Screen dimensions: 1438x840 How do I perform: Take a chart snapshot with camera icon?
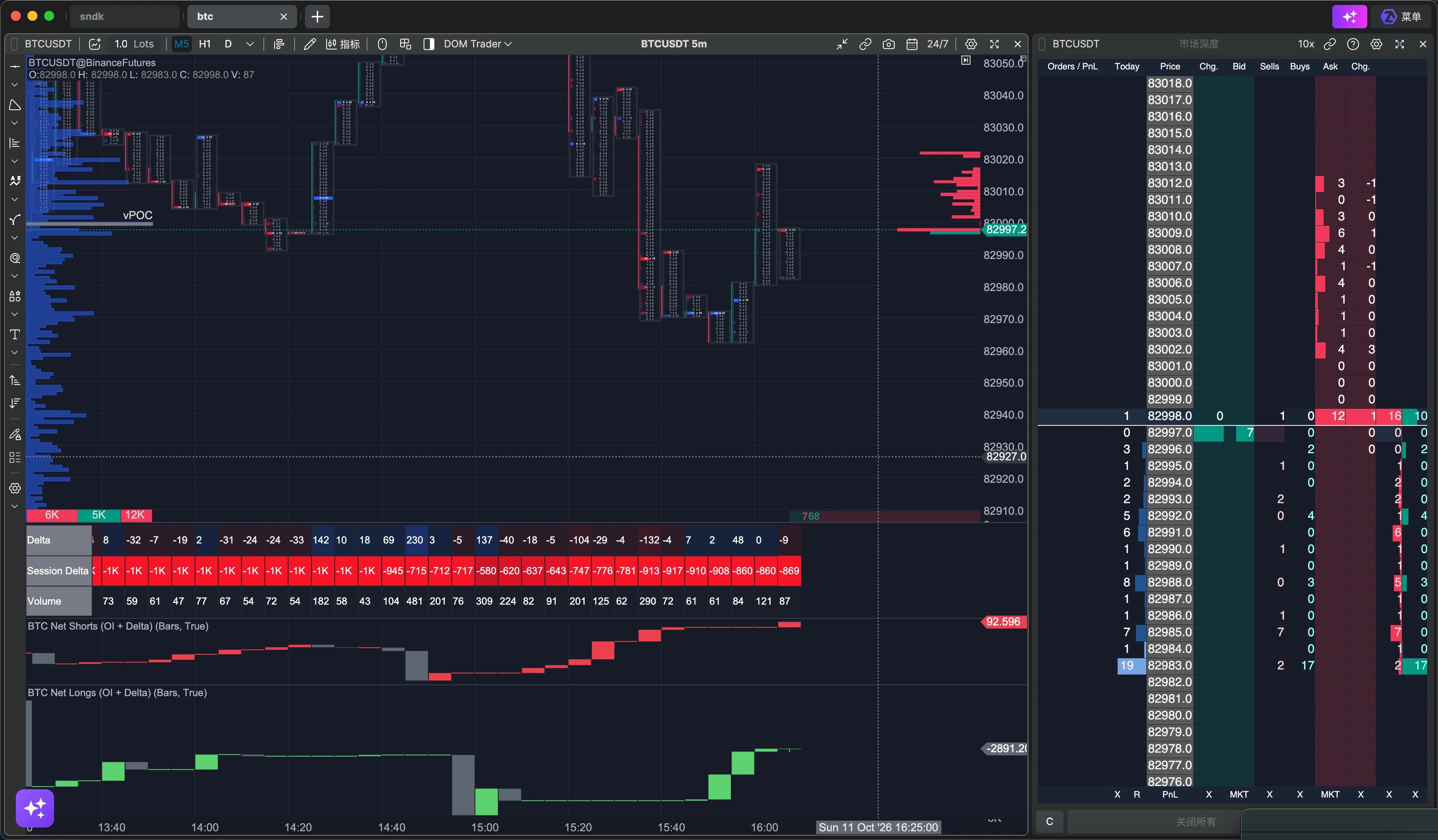[x=888, y=44]
